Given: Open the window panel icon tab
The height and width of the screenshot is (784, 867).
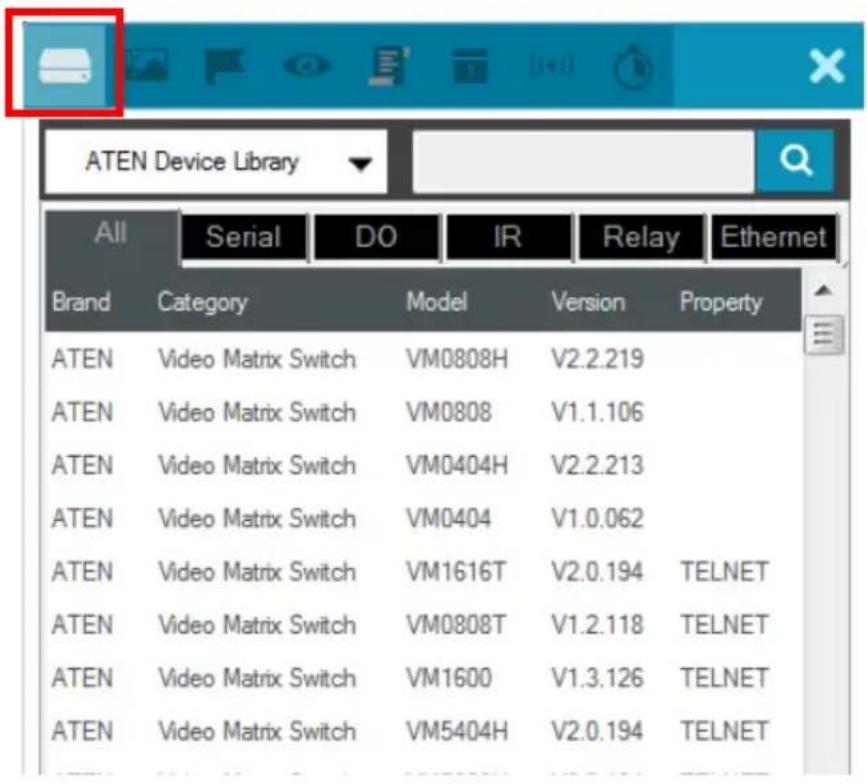Looking at the screenshot, I should [470, 66].
